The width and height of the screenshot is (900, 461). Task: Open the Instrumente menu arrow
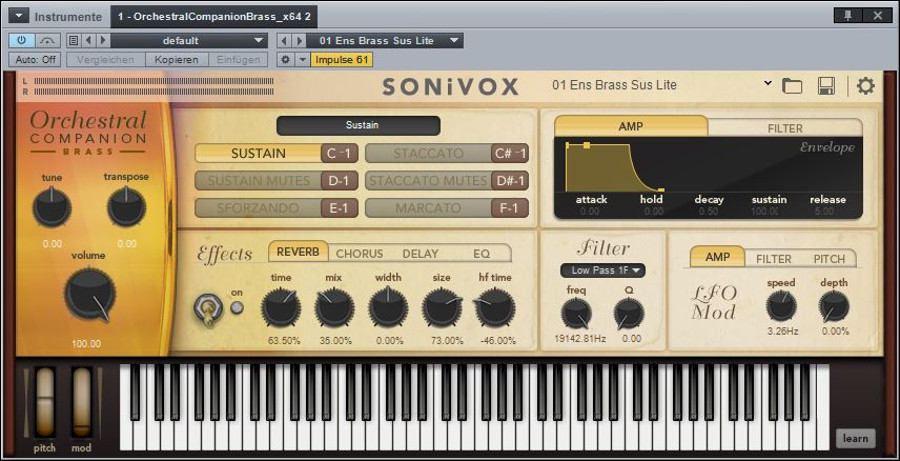[18, 16]
